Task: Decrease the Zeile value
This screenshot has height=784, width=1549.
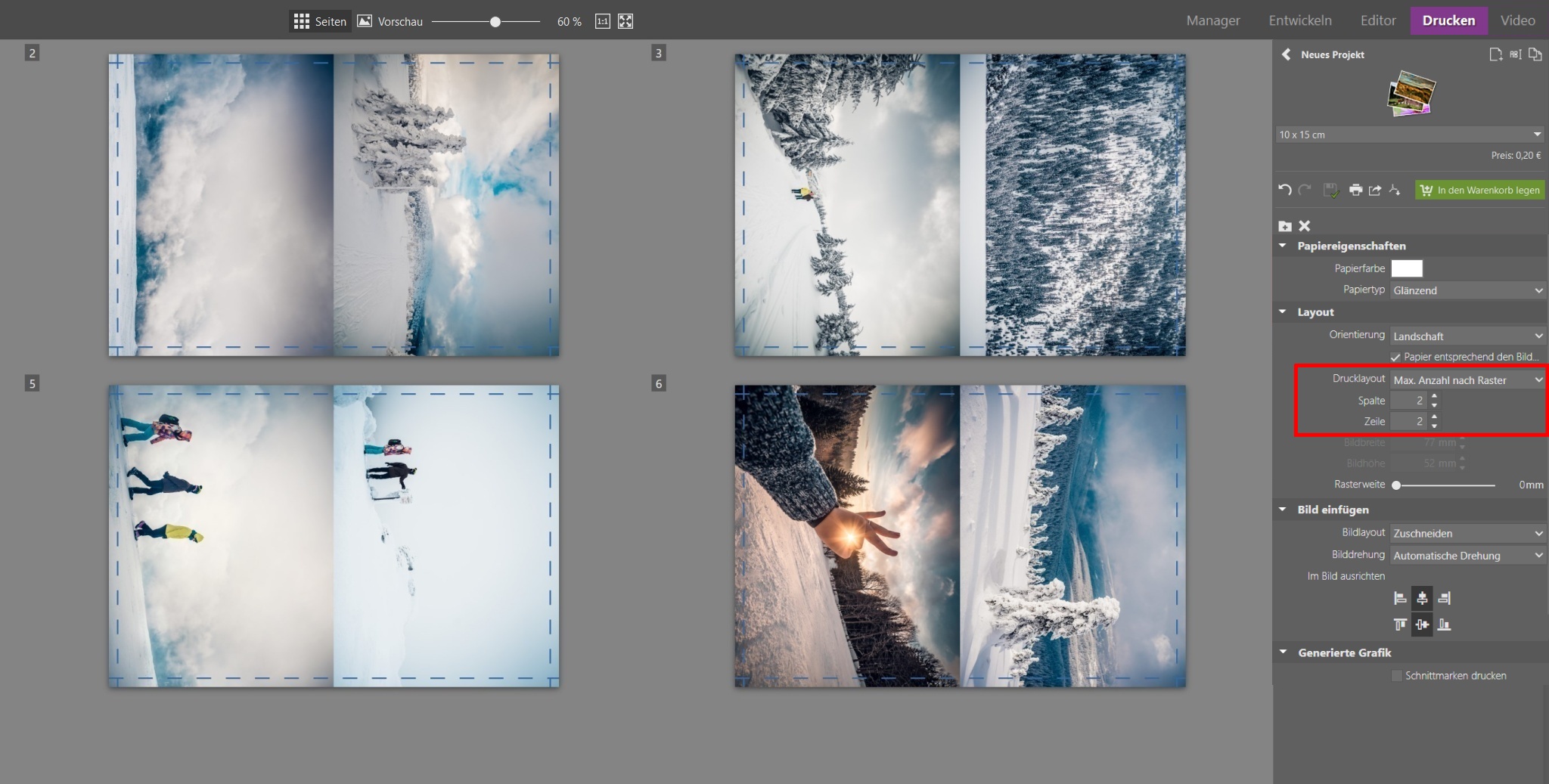Action: click(x=1434, y=426)
